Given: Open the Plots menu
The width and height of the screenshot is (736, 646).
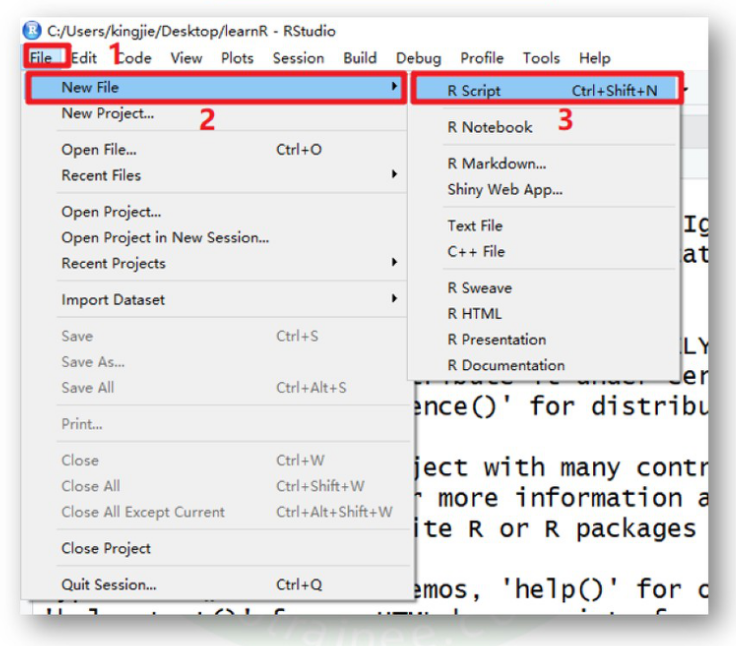Looking at the screenshot, I should coord(238,58).
